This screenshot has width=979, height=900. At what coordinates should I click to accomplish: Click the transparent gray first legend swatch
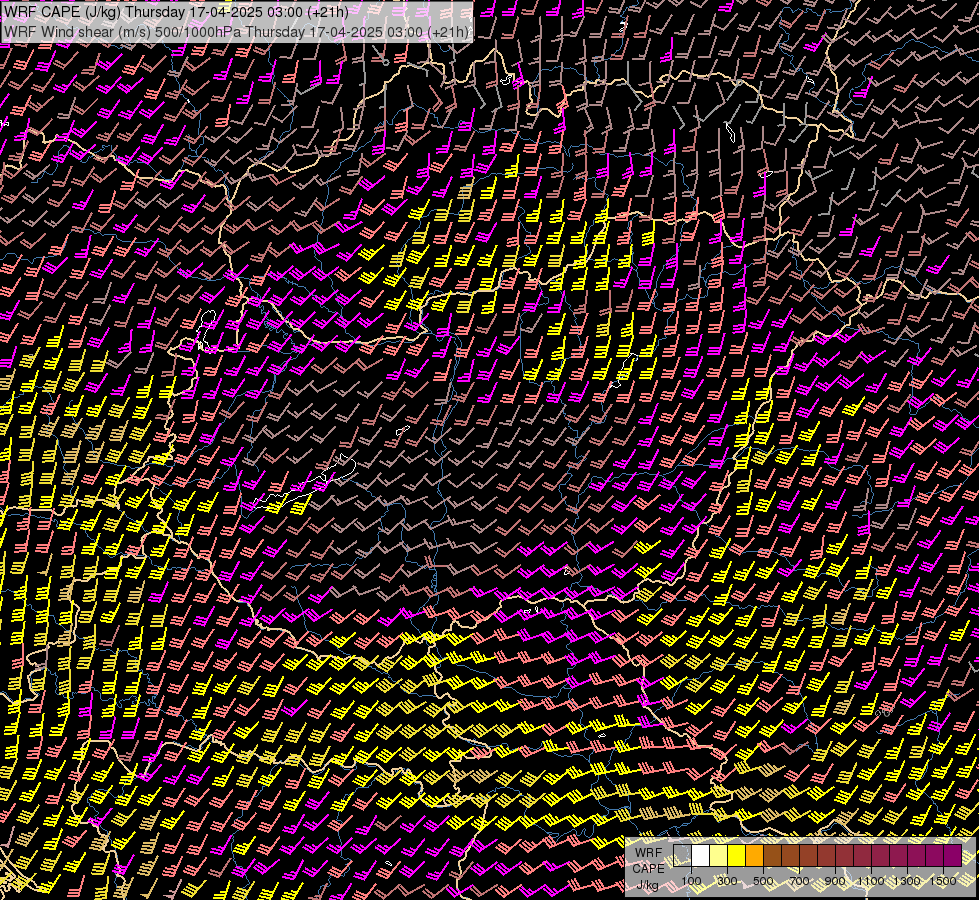[682, 855]
